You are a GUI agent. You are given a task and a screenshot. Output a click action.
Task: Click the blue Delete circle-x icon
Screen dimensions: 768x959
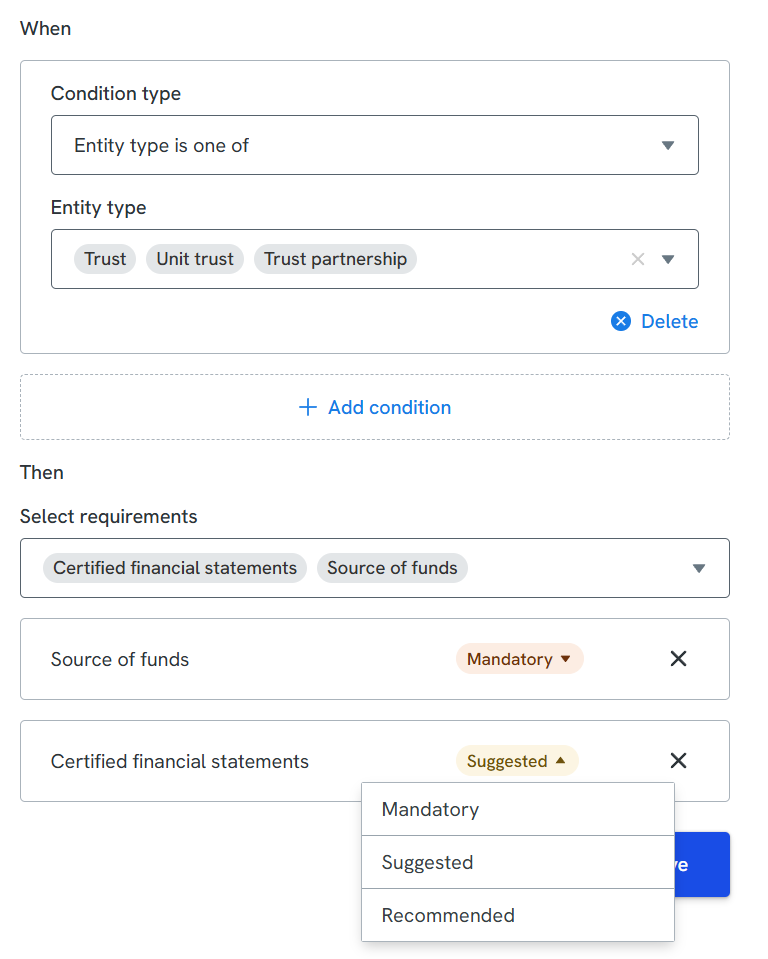621,321
